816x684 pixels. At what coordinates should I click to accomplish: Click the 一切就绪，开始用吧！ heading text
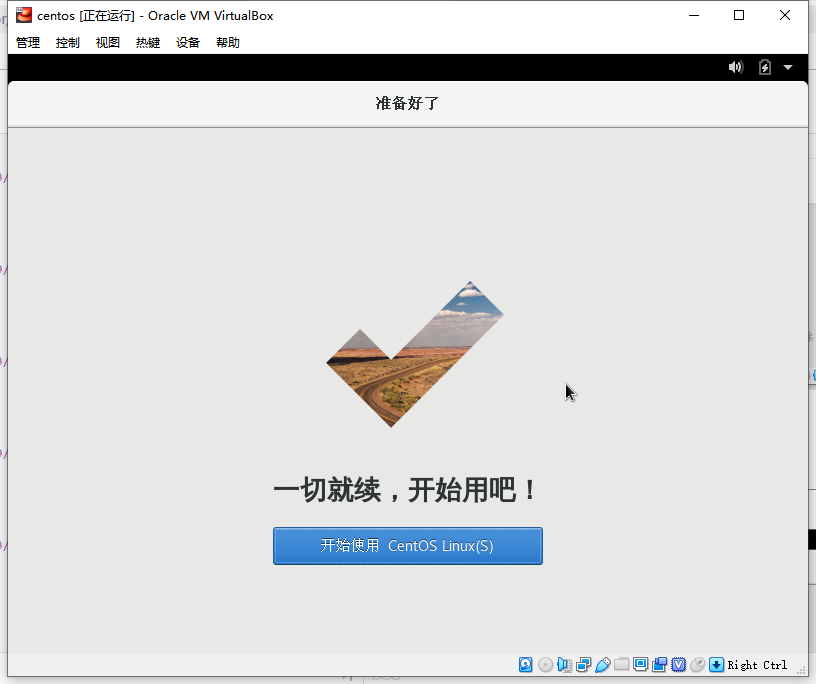[x=405, y=490]
